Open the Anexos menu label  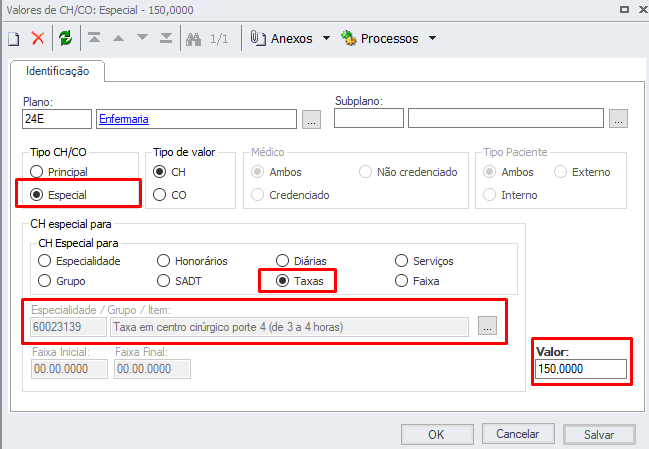[291, 38]
